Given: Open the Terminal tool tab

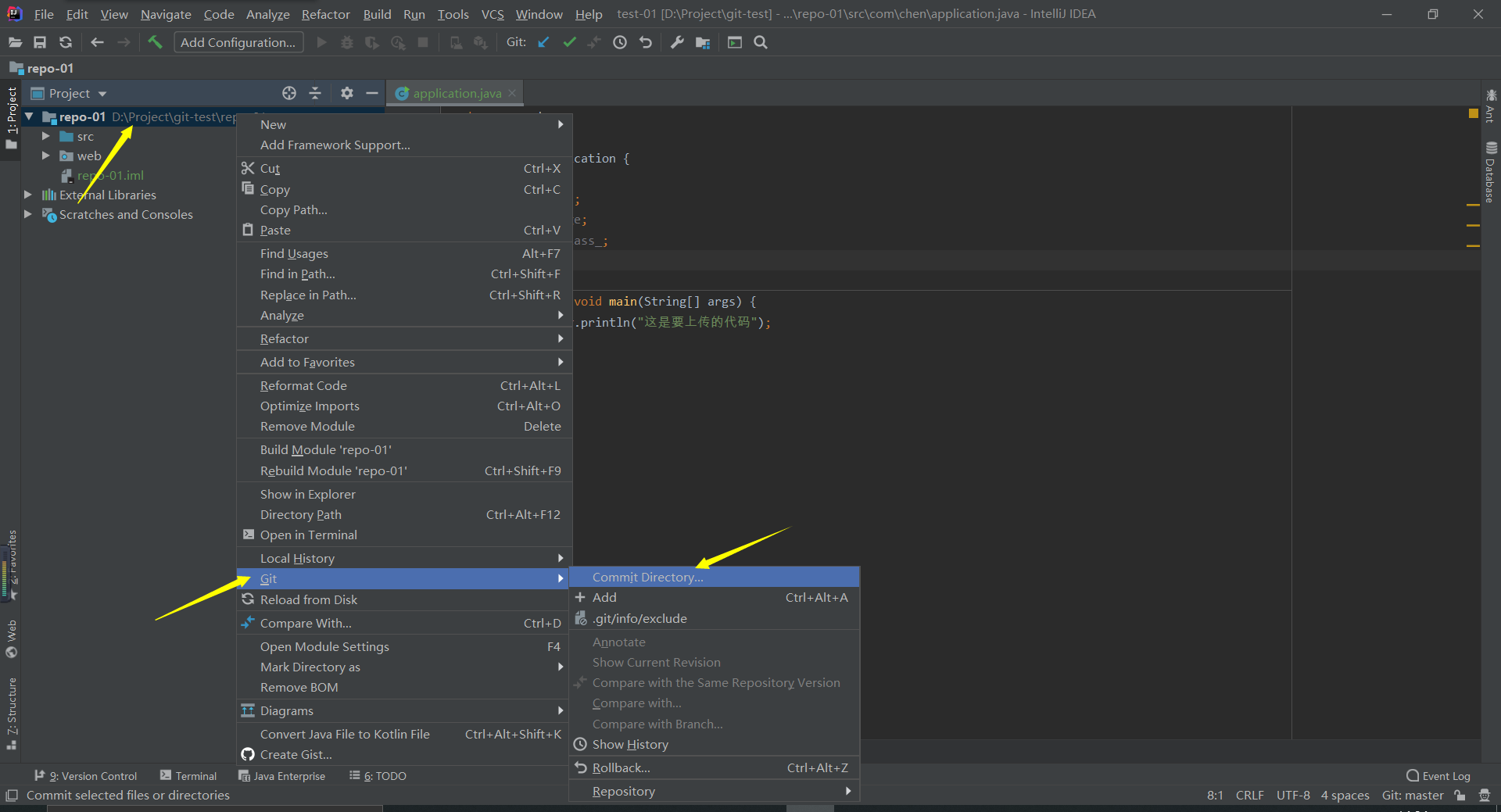Looking at the screenshot, I should click(x=188, y=776).
